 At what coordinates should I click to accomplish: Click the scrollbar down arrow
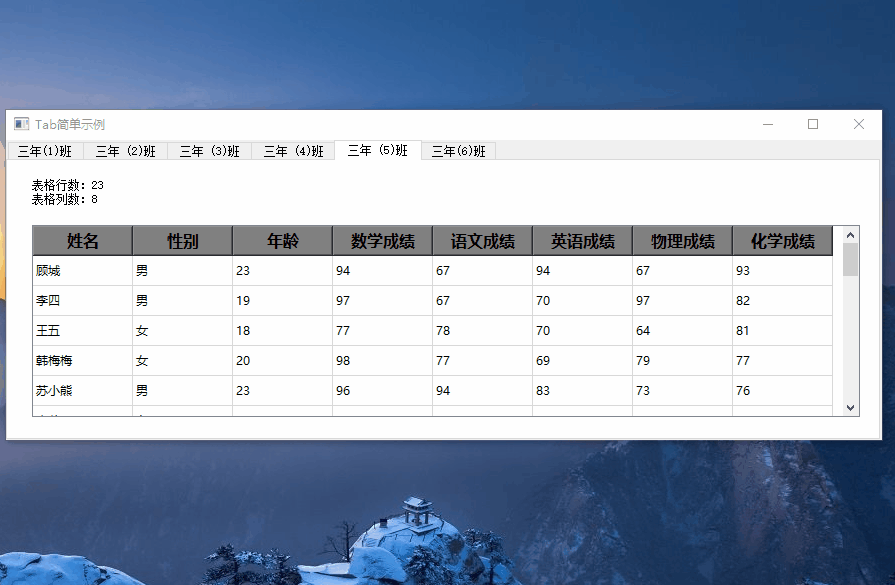click(x=851, y=407)
